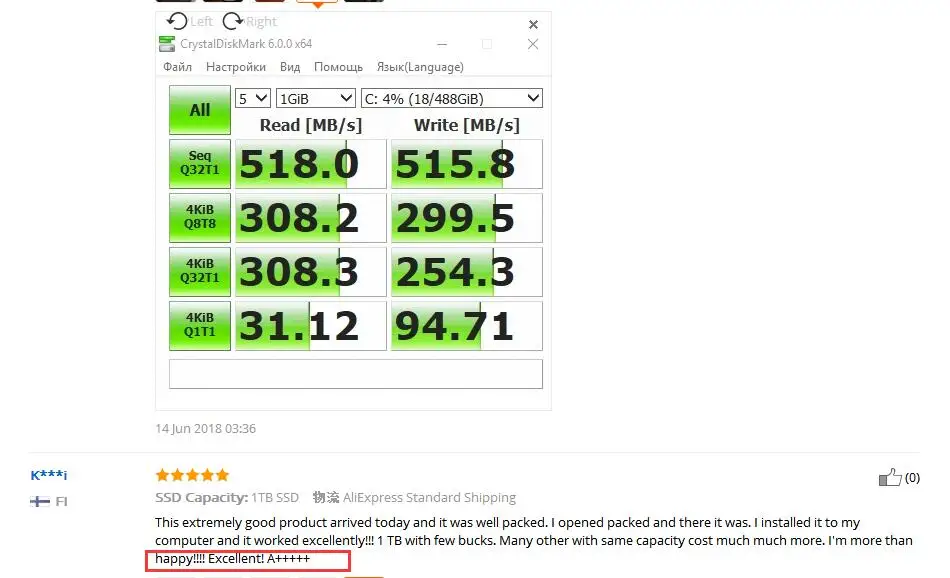Rotate the image right

tap(250, 21)
